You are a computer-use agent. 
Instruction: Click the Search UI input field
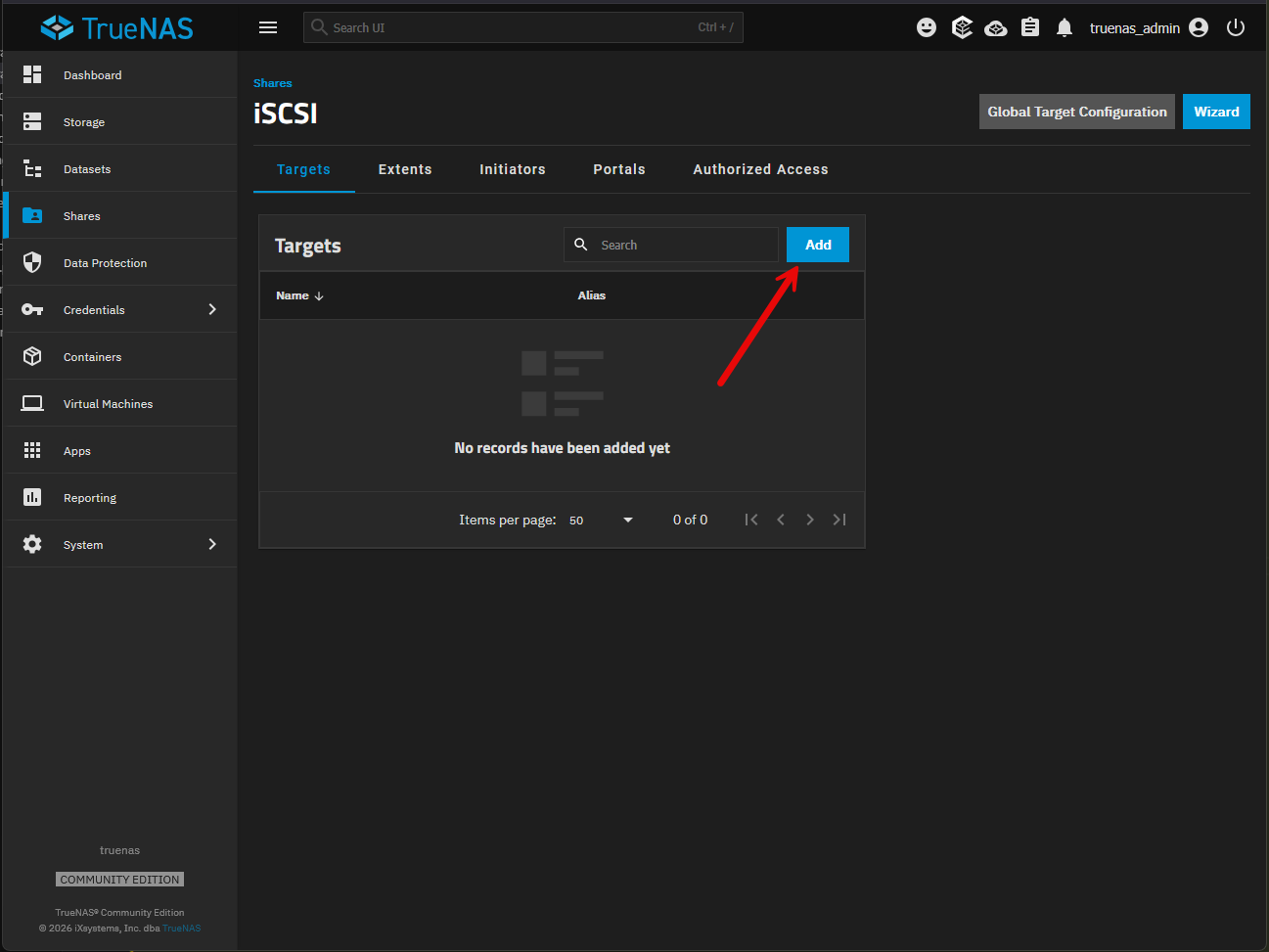pos(523,27)
